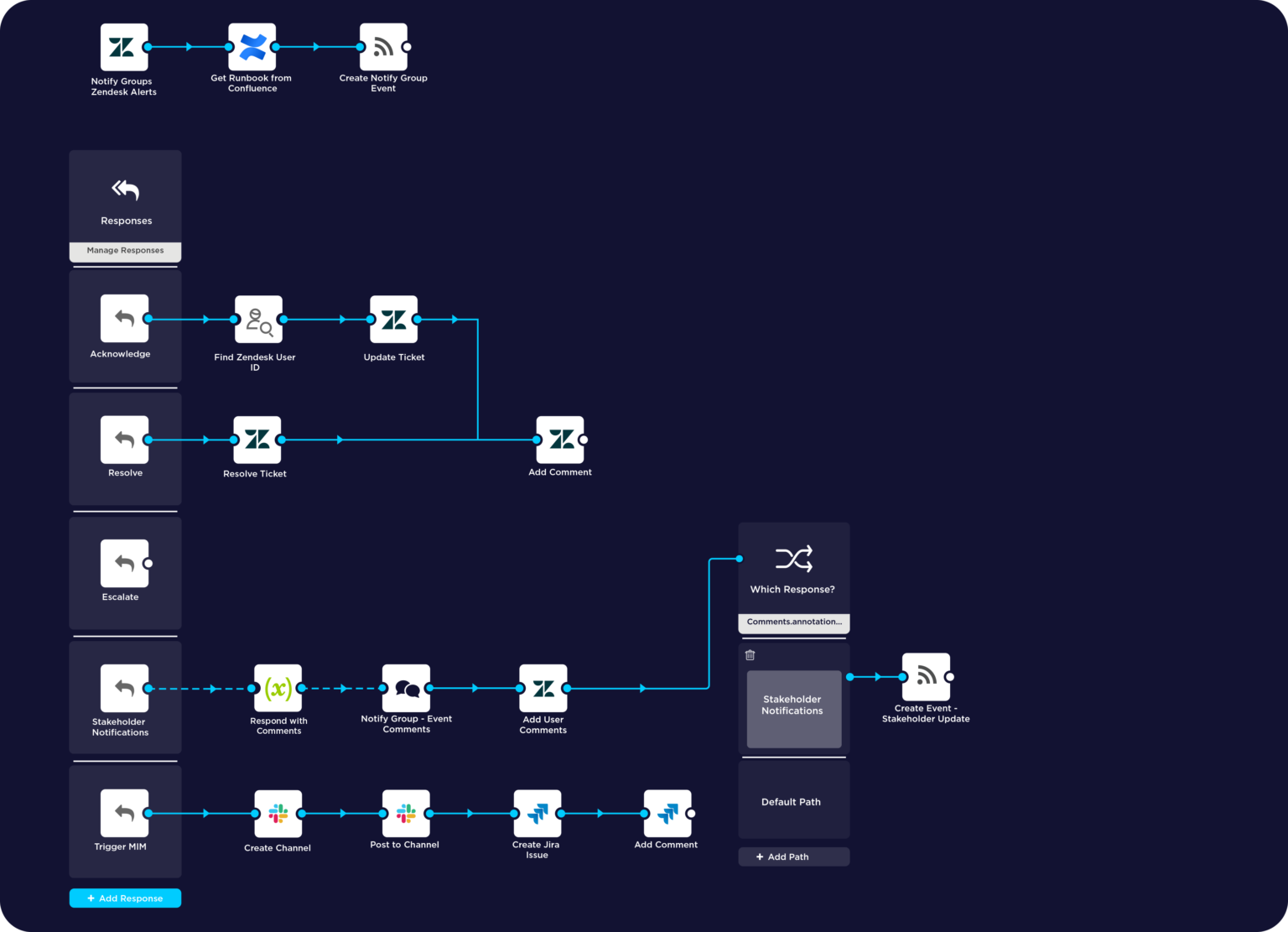The height and width of the screenshot is (932, 1288).
Task: Open the Get Runbook from Confluence step
Action: click(x=252, y=46)
